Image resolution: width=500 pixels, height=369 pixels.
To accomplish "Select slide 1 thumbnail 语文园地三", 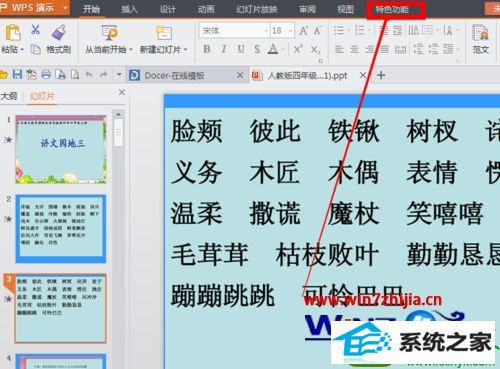I will 61,149.
